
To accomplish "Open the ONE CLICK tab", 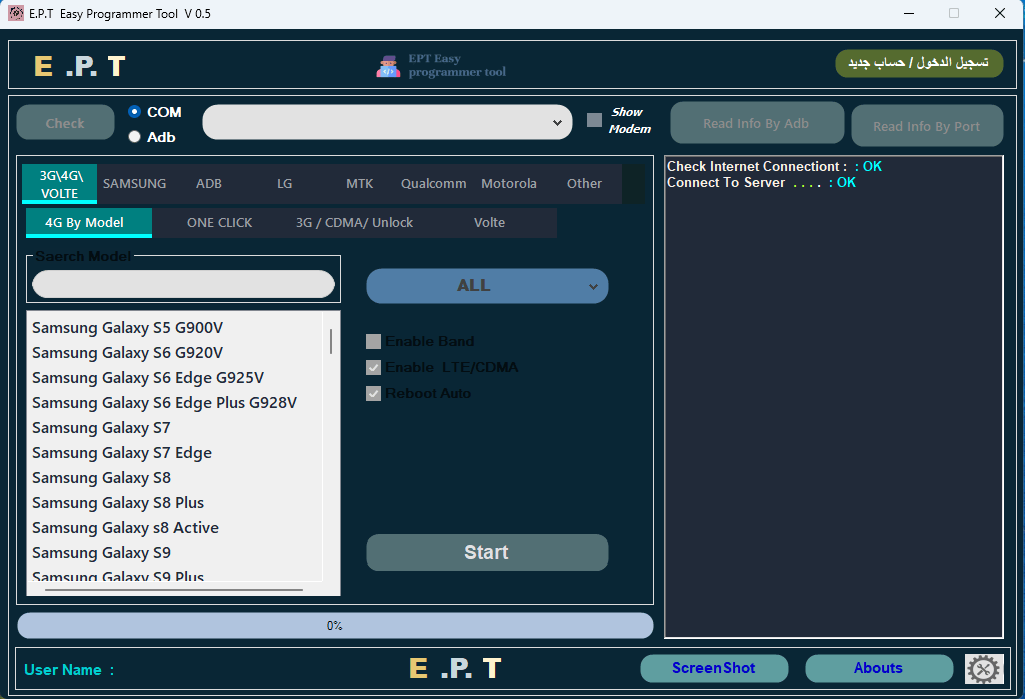I will click(219, 222).
